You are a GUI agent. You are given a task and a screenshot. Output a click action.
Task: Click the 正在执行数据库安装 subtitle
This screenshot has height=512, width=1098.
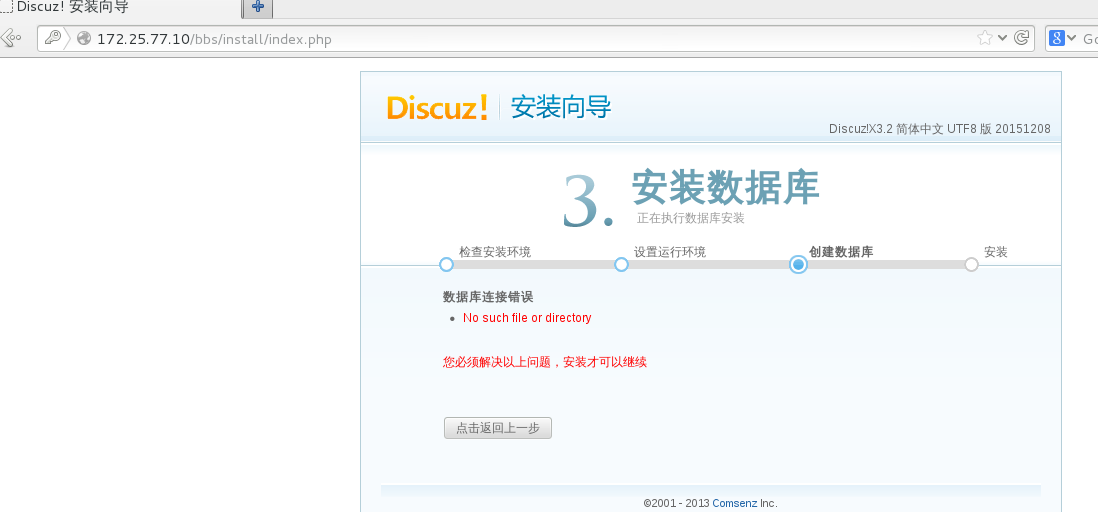(690, 219)
